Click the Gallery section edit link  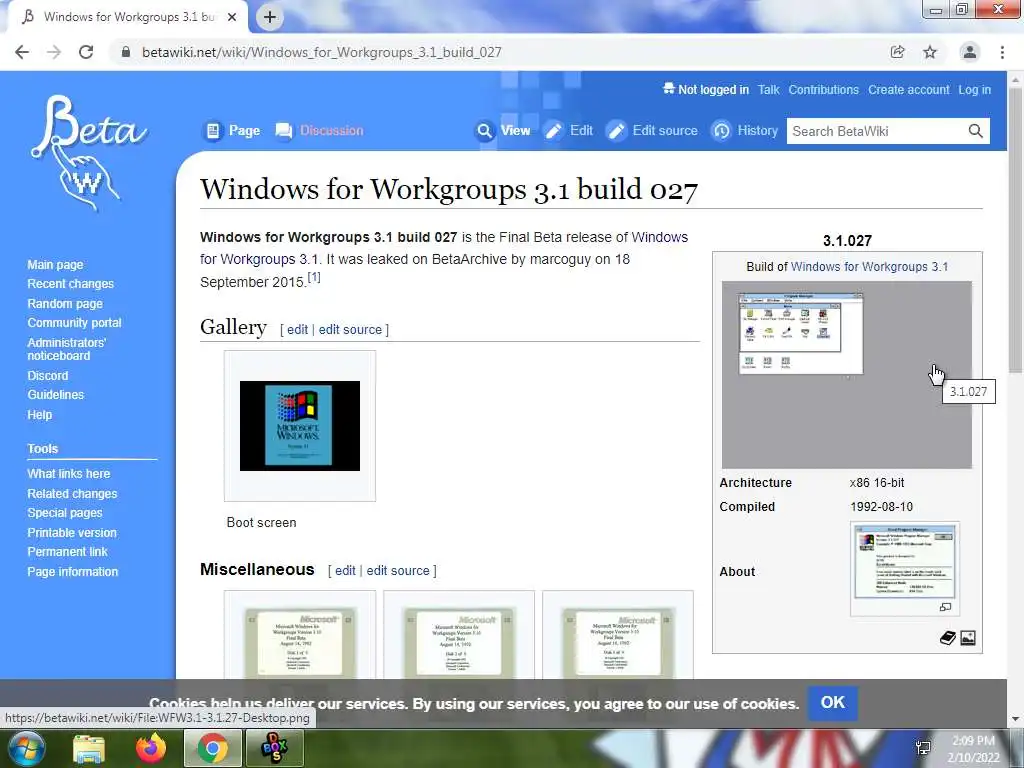coord(297,330)
